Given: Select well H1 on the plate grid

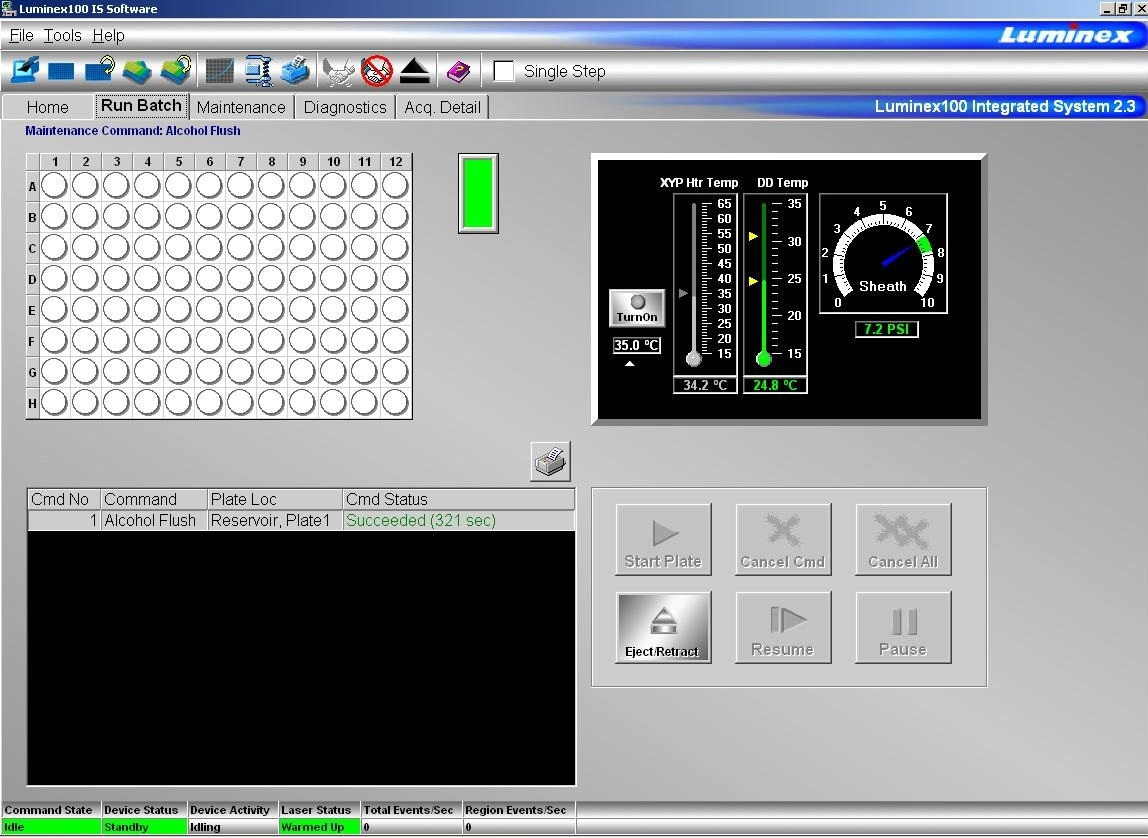Looking at the screenshot, I should pos(54,402).
